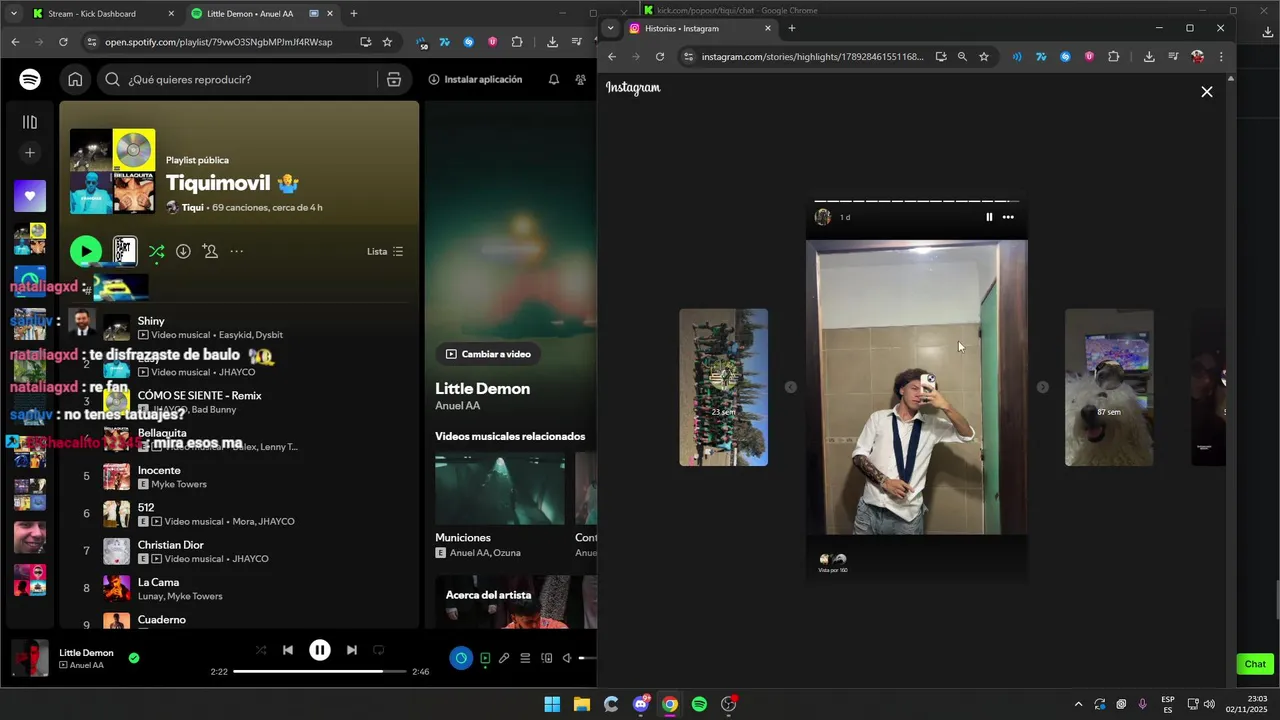1280x720 pixels.
Task: Close the Instagram story viewer with X
Action: tap(1206, 92)
